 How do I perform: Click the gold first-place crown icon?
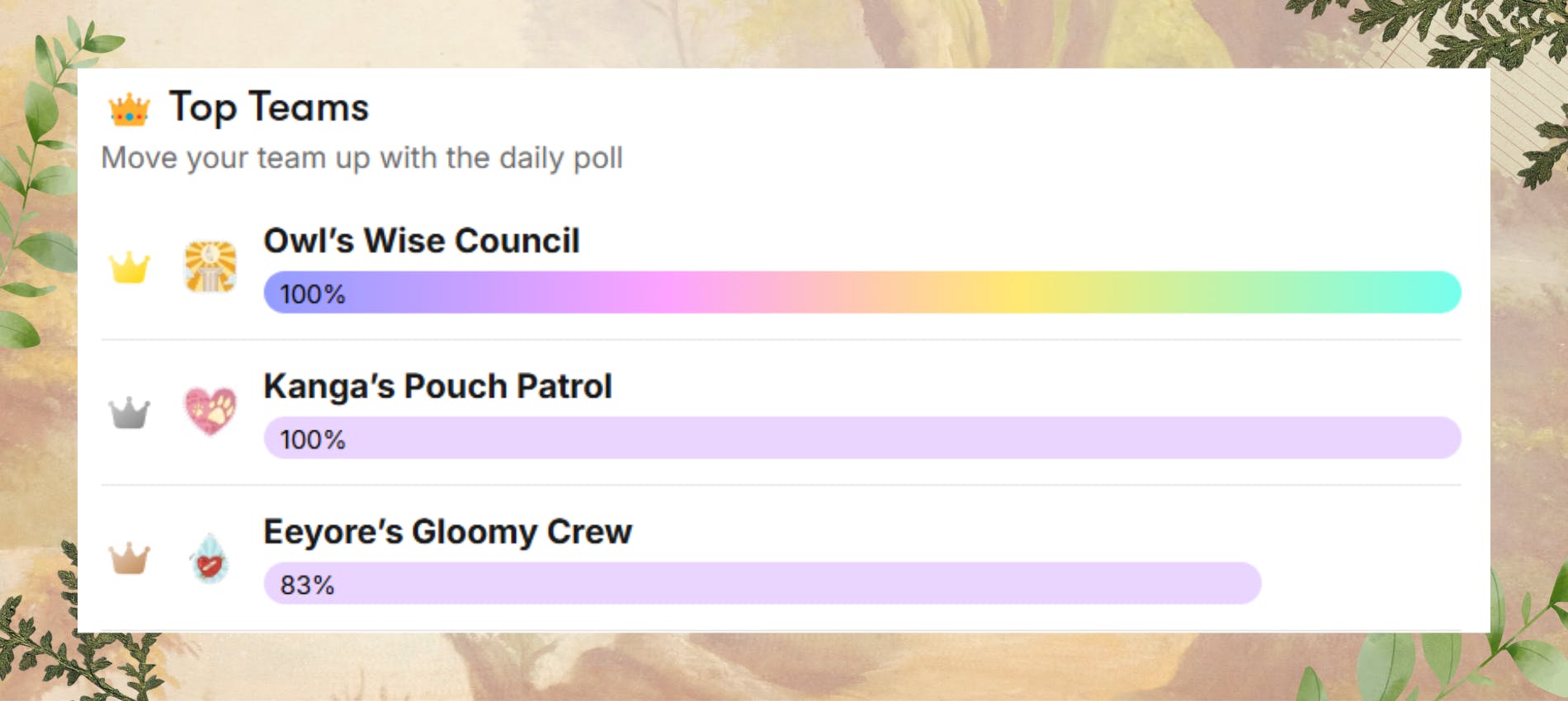130,267
